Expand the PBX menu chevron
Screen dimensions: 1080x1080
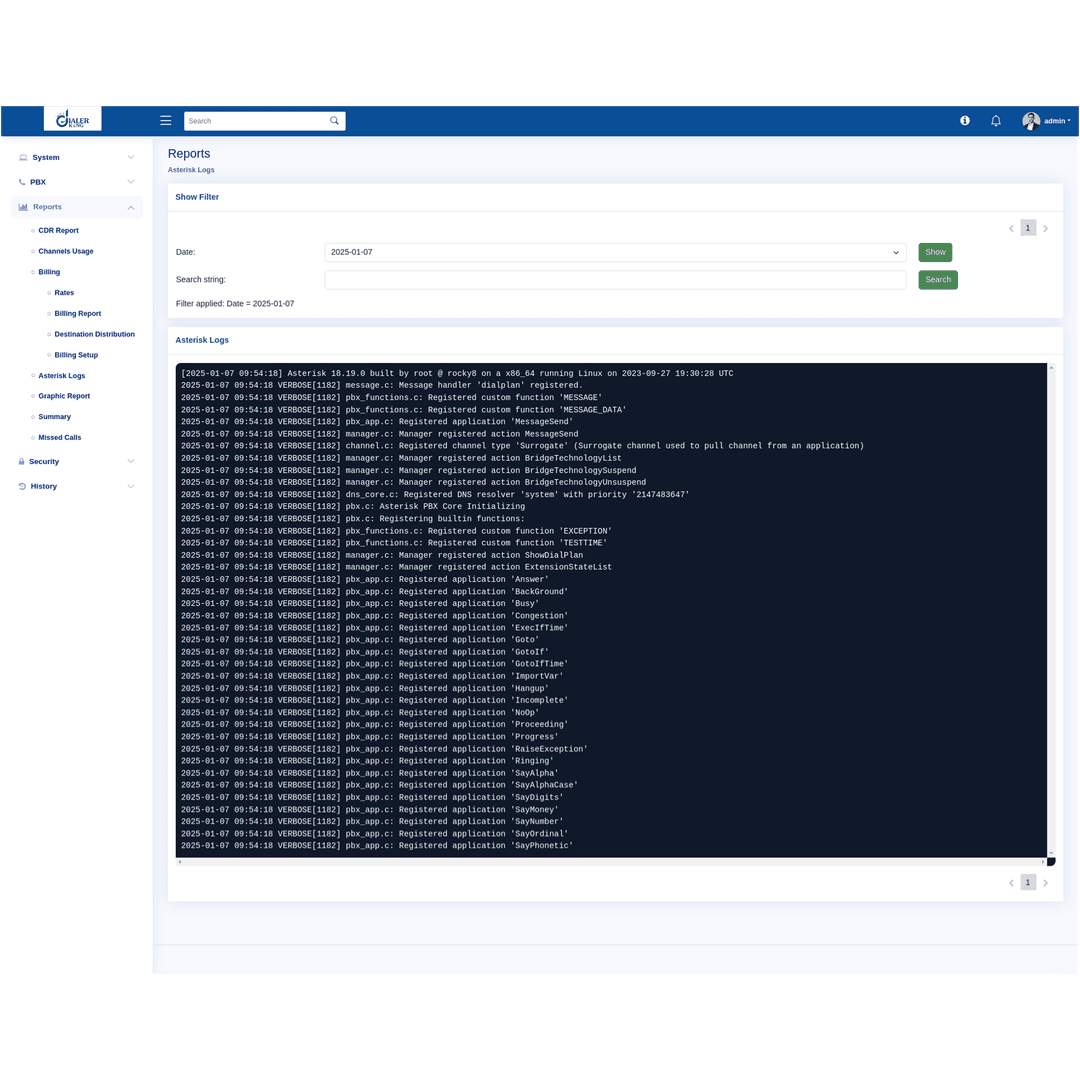tap(130, 182)
